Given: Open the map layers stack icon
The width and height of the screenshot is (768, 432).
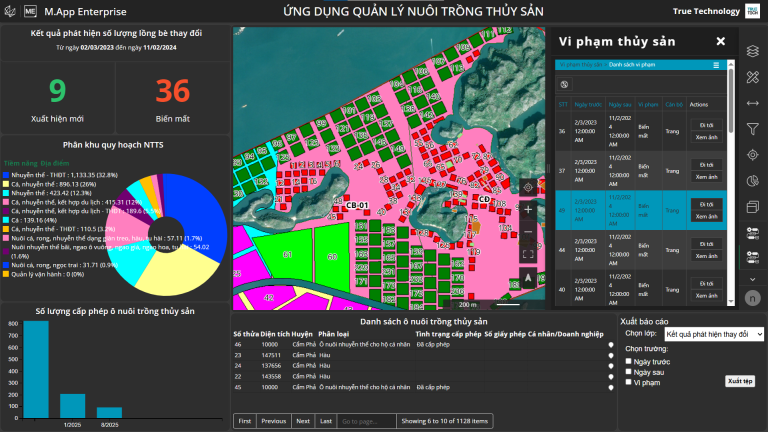Looking at the screenshot, I should pos(753,51).
